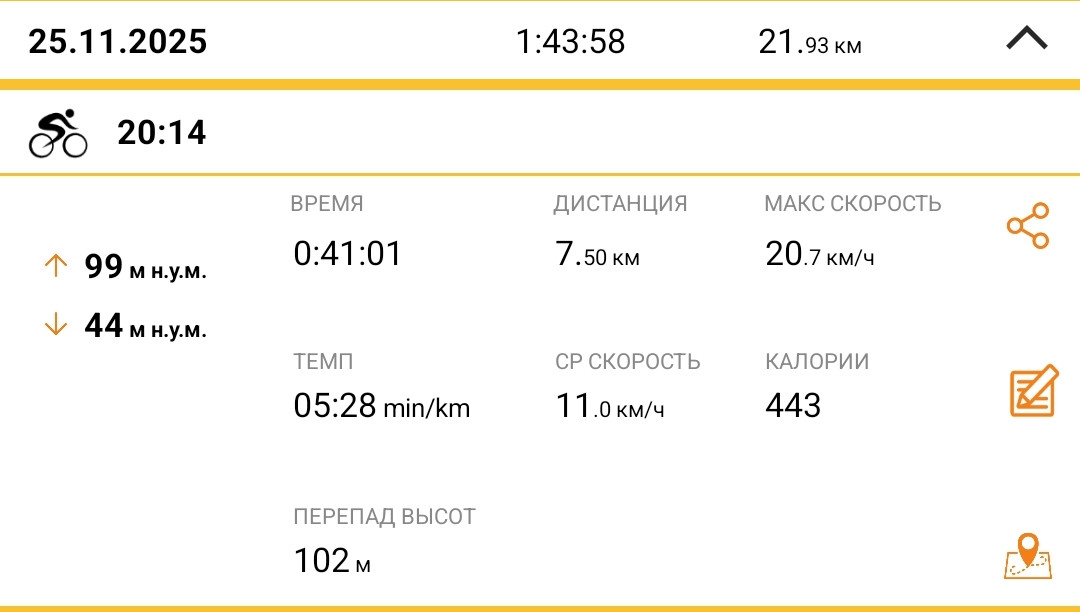Tap the ТЕМП value 05:28 min/km

(x=382, y=405)
